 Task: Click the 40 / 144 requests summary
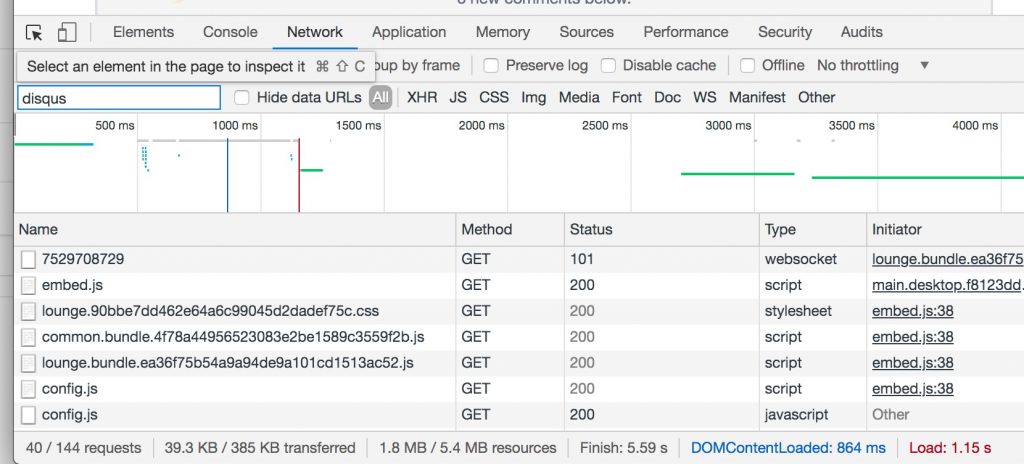click(84, 448)
